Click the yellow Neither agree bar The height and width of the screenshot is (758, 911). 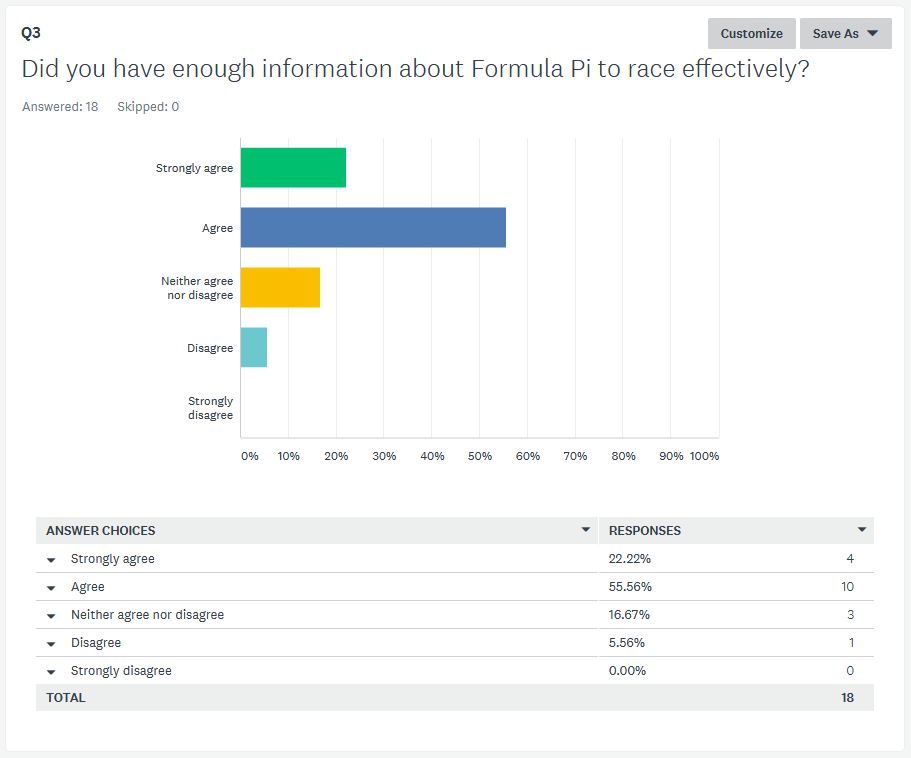pyautogui.click(x=280, y=288)
